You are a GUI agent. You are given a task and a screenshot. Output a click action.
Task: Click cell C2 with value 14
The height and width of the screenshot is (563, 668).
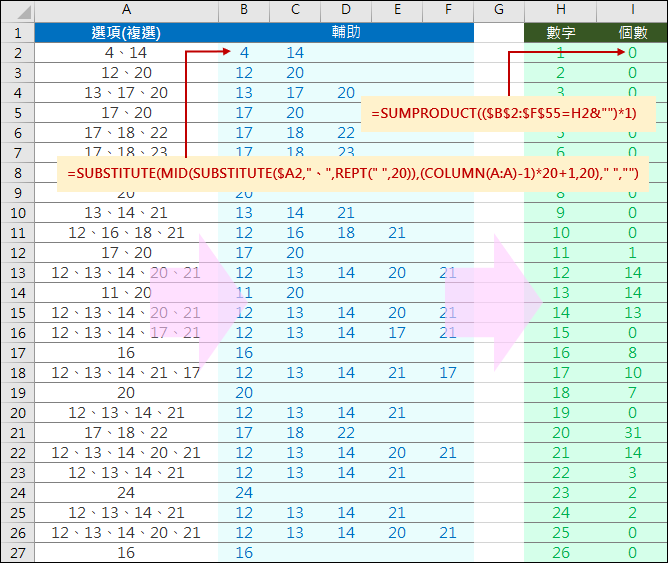(x=295, y=53)
